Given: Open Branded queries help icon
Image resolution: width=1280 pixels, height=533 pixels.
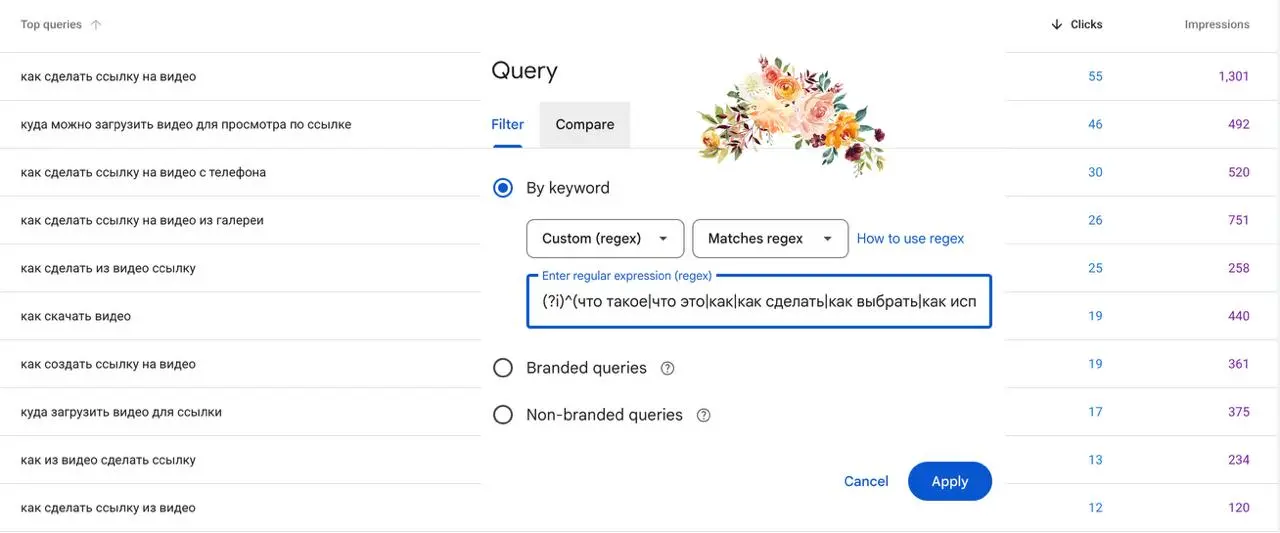Looking at the screenshot, I should (668, 368).
